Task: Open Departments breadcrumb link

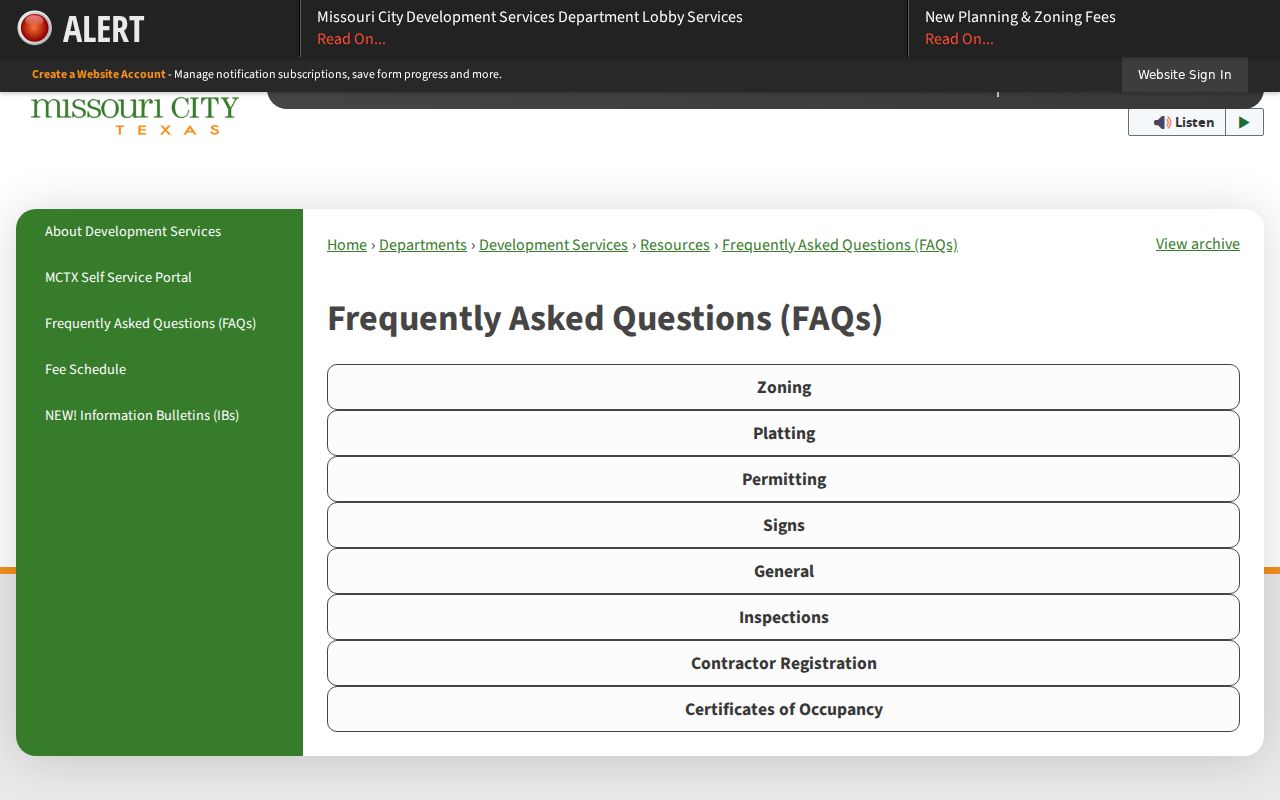Action: [x=423, y=245]
